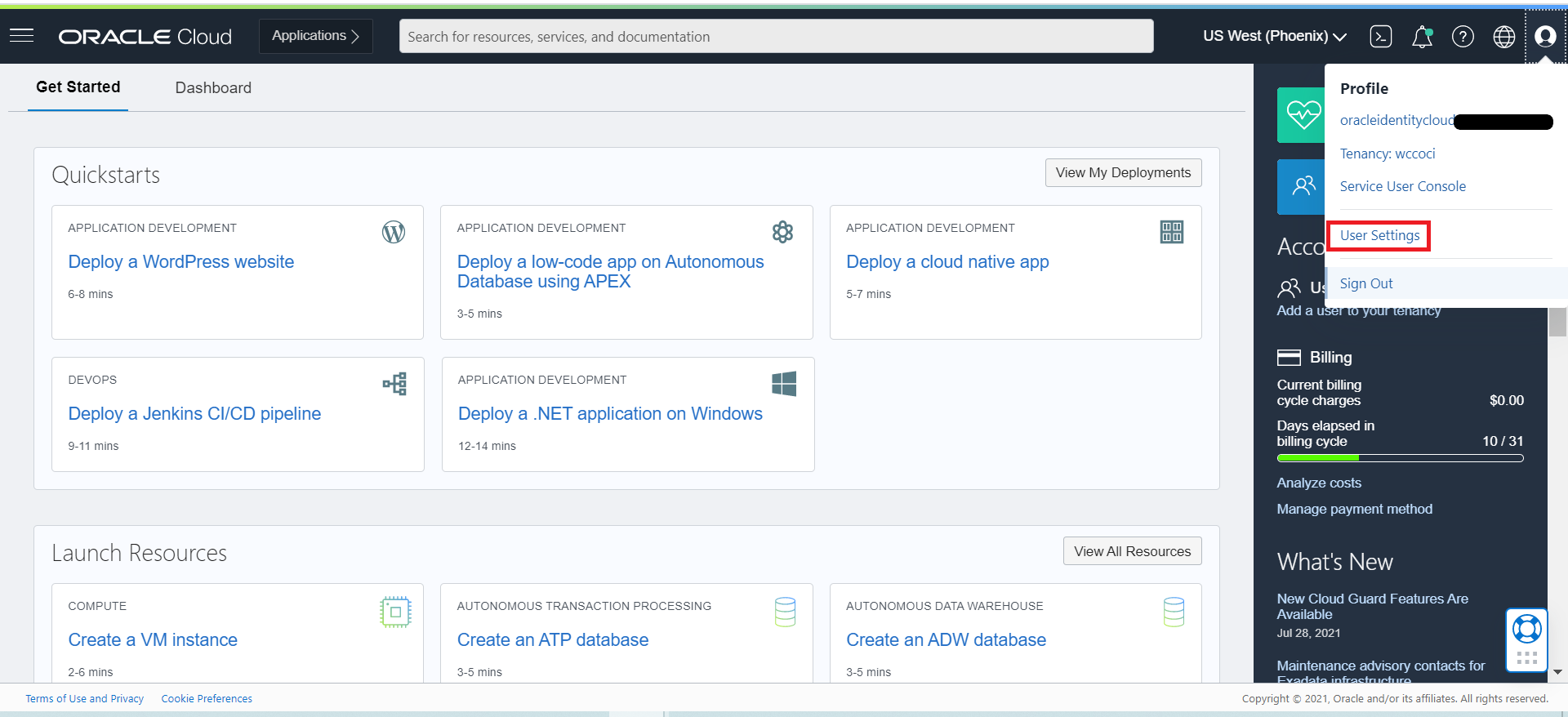Click the green health heartbeat tile

point(1301,115)
